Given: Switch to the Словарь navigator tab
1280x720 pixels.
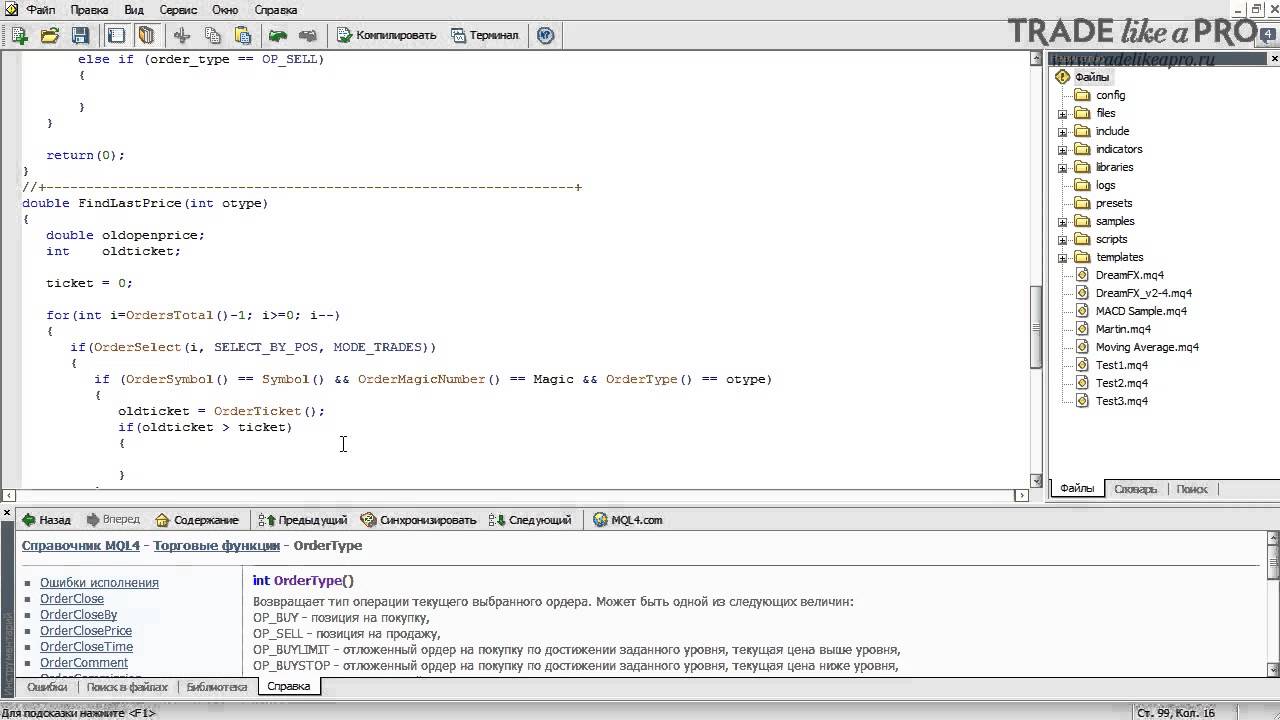Looking at the screenshot, I should 1135,489.
